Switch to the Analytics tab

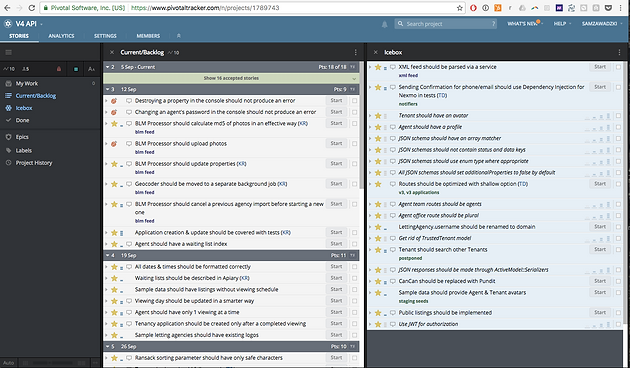61,36
